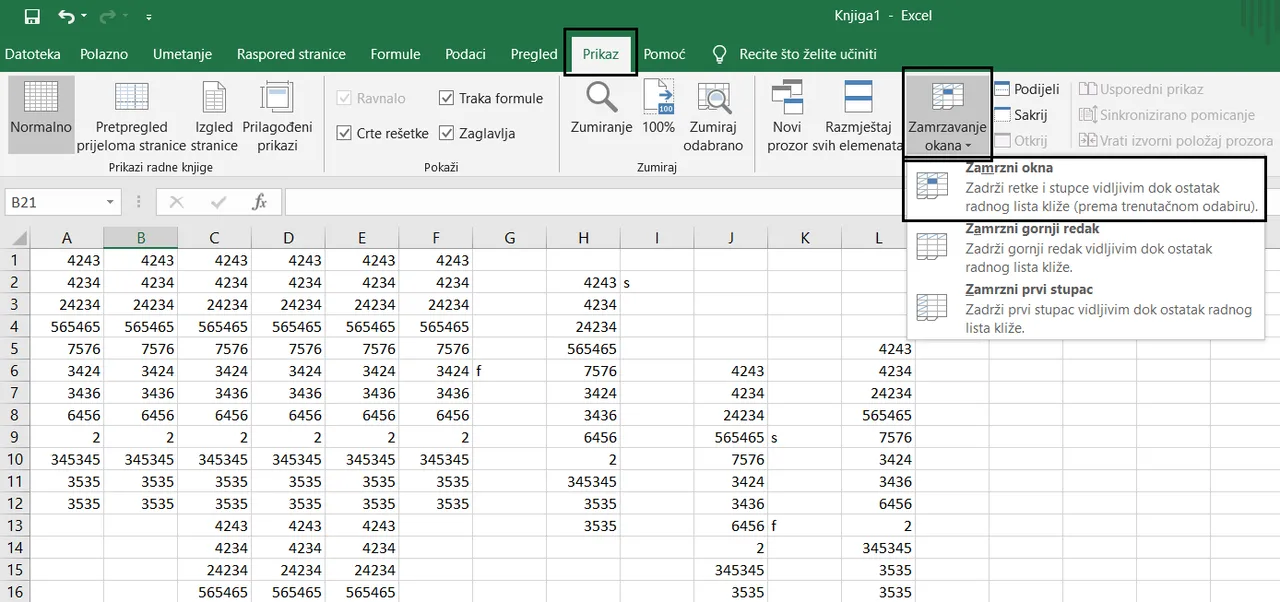Click the Insert Function fx icon
This screenshot has height=602, width=1280.
(x=259, y=202)
